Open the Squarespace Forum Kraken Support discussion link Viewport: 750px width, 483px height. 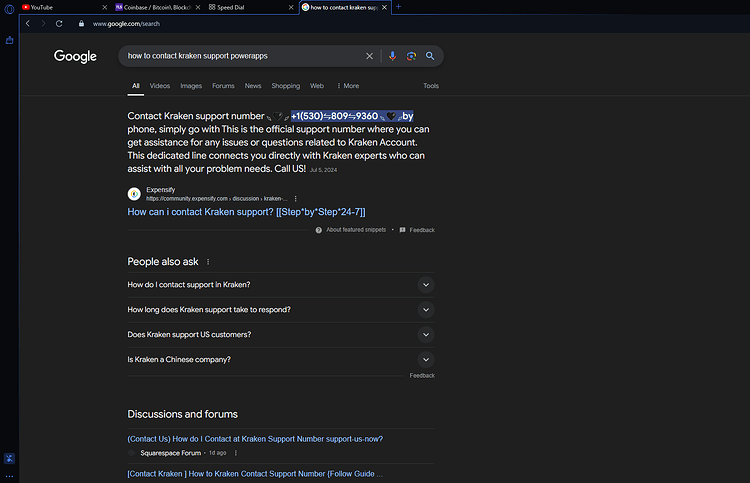255,439
